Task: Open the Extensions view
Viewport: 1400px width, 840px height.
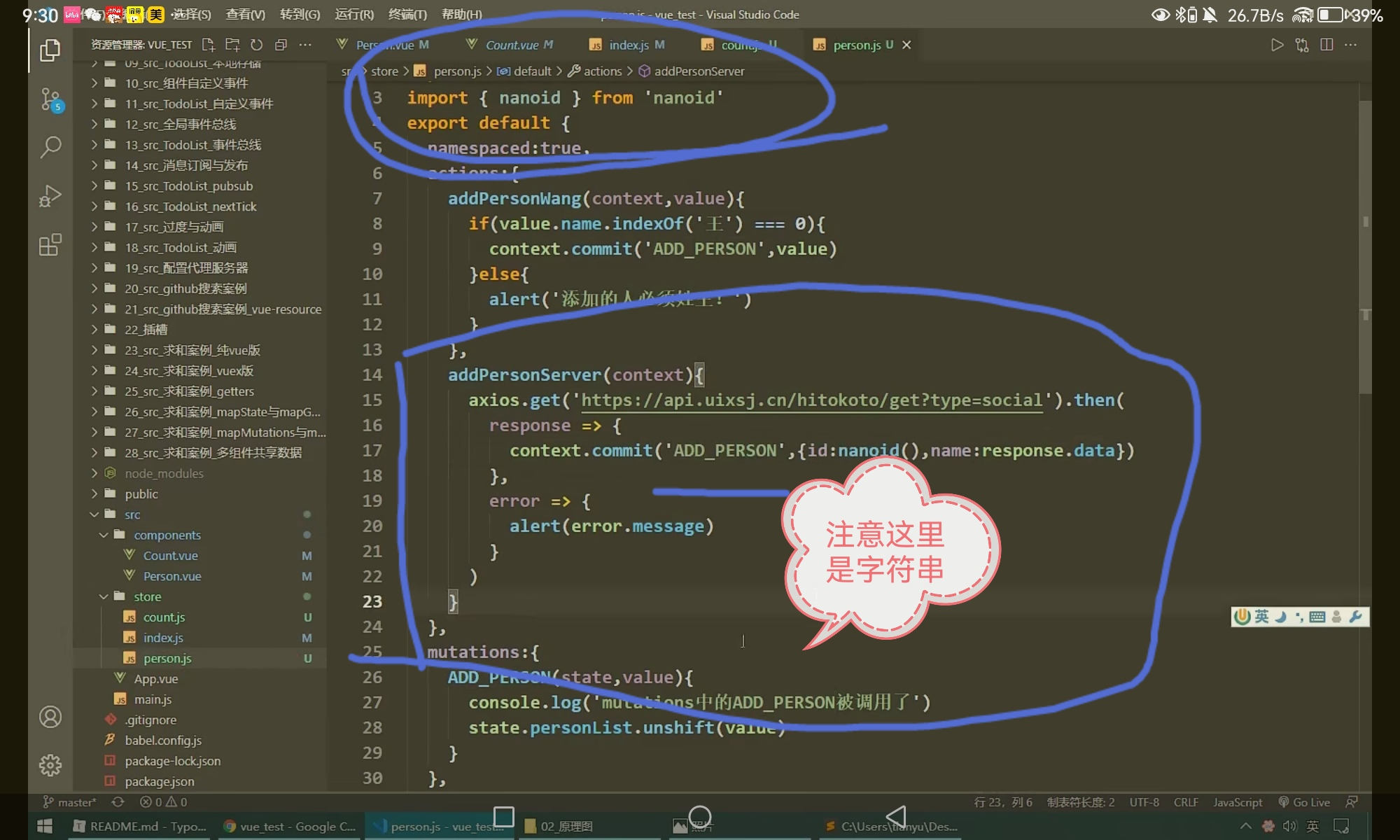Action: 50,245
